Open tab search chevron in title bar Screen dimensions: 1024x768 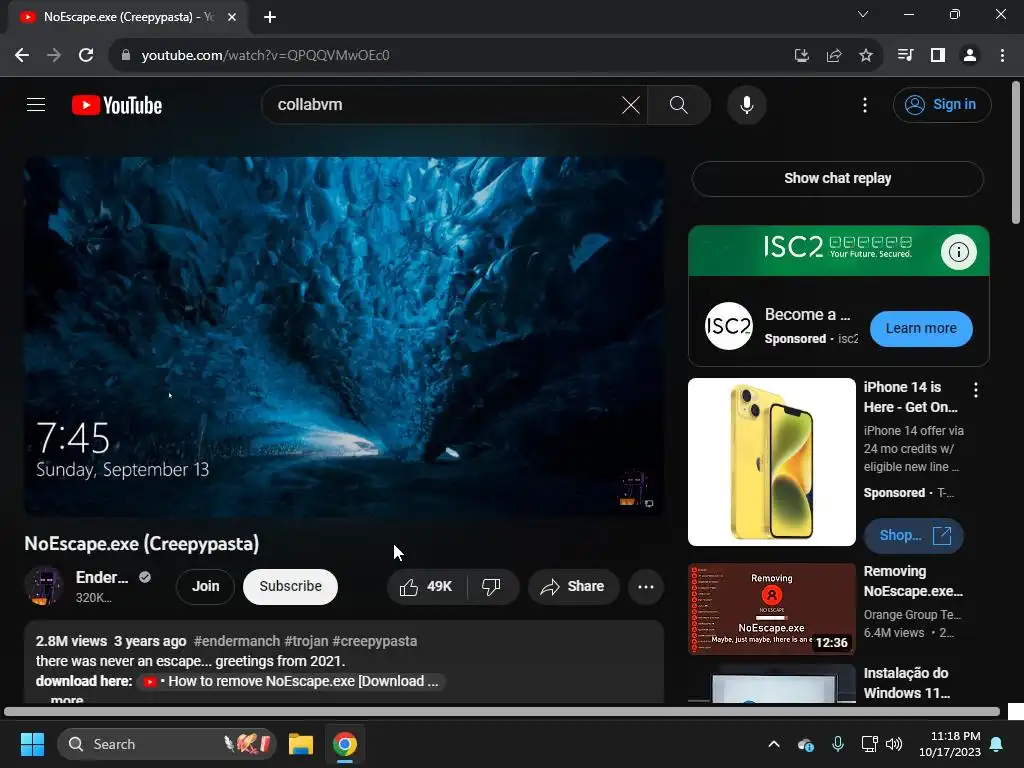pyautogui.click(x=863, y=14)
